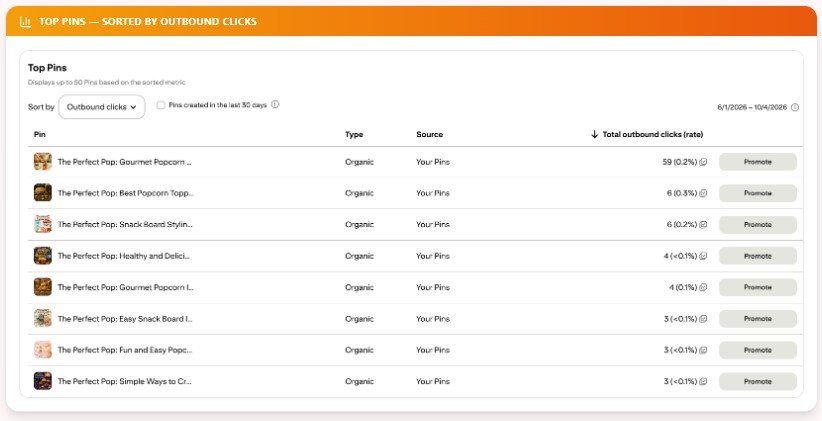Click the Type column header
Image resolution: width=822 pixels, height=421 pixels.
tap(354, 134)
